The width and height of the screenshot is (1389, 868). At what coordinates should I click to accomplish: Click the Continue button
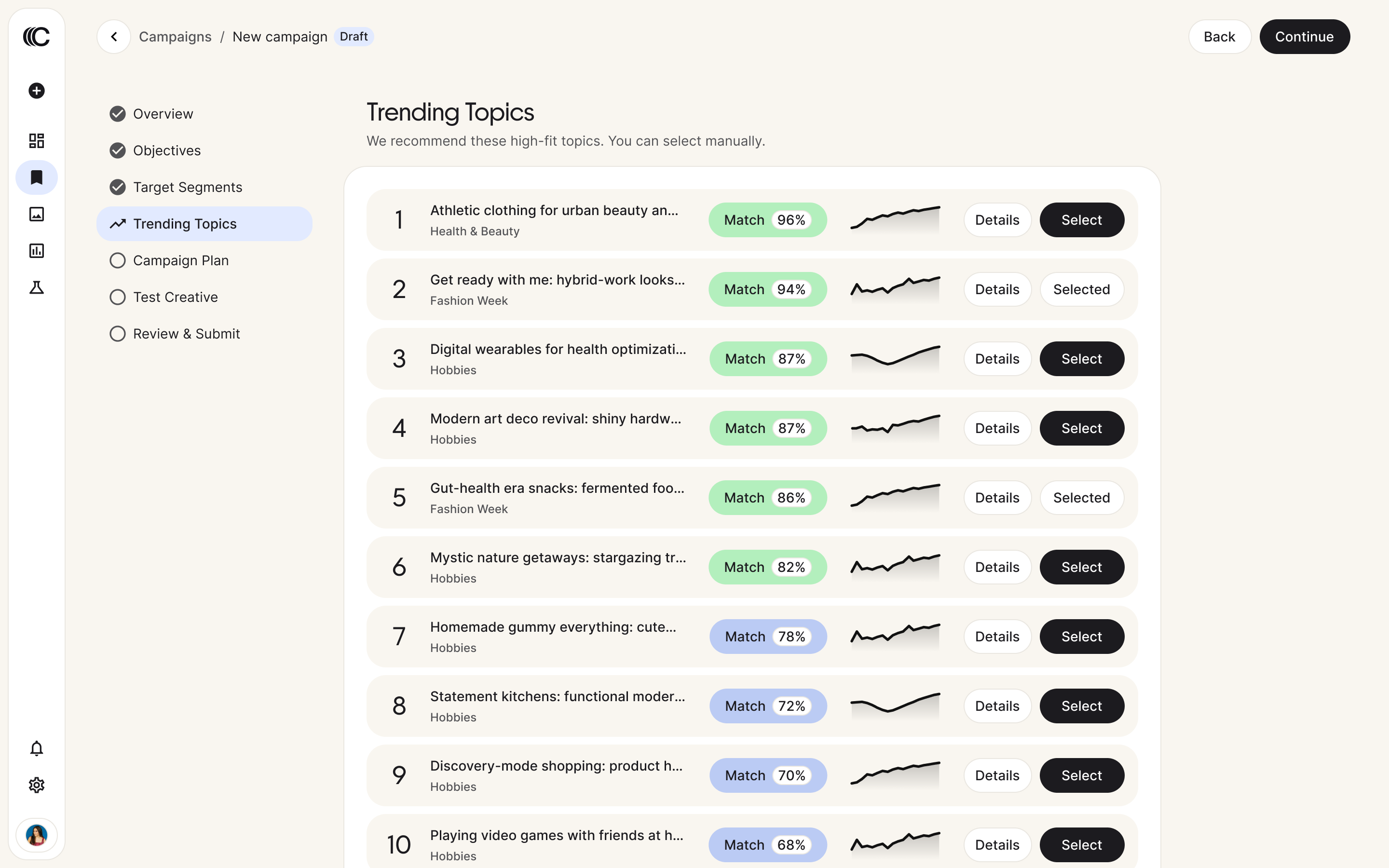tap(1304, 37)
